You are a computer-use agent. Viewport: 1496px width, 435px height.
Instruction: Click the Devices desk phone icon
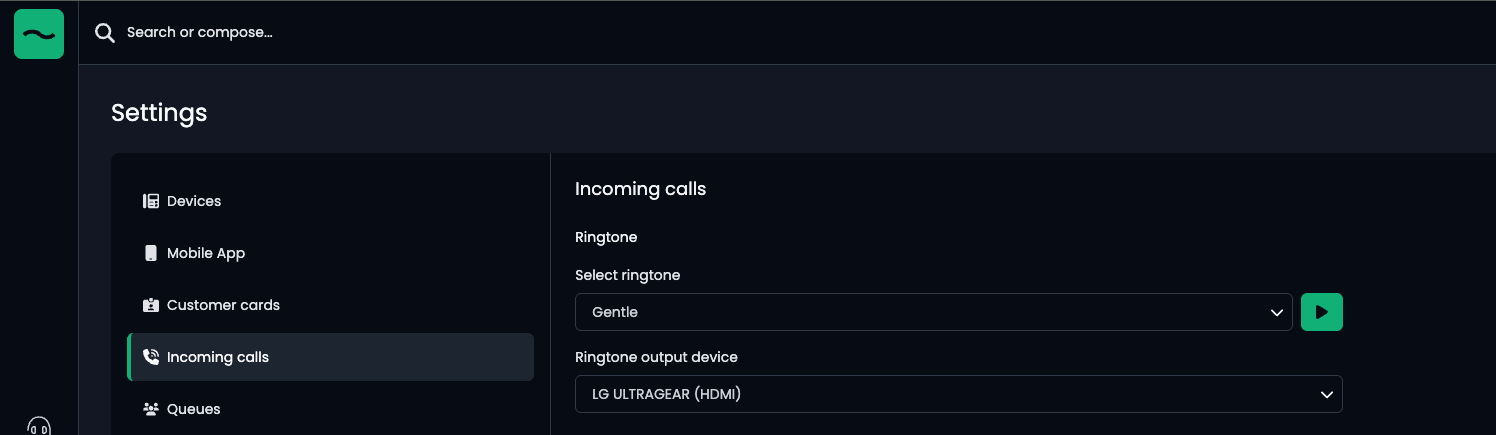coord(151,201)
